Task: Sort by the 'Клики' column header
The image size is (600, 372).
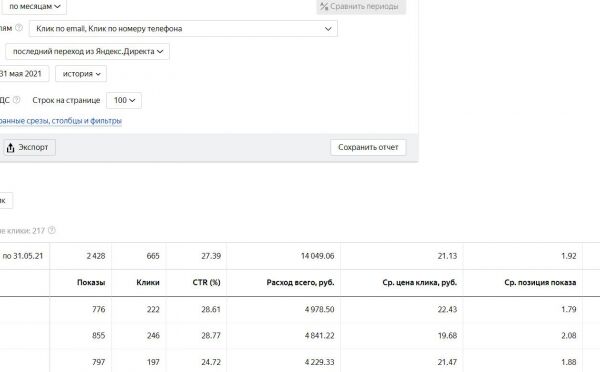Action: click(x=148, y=282)
